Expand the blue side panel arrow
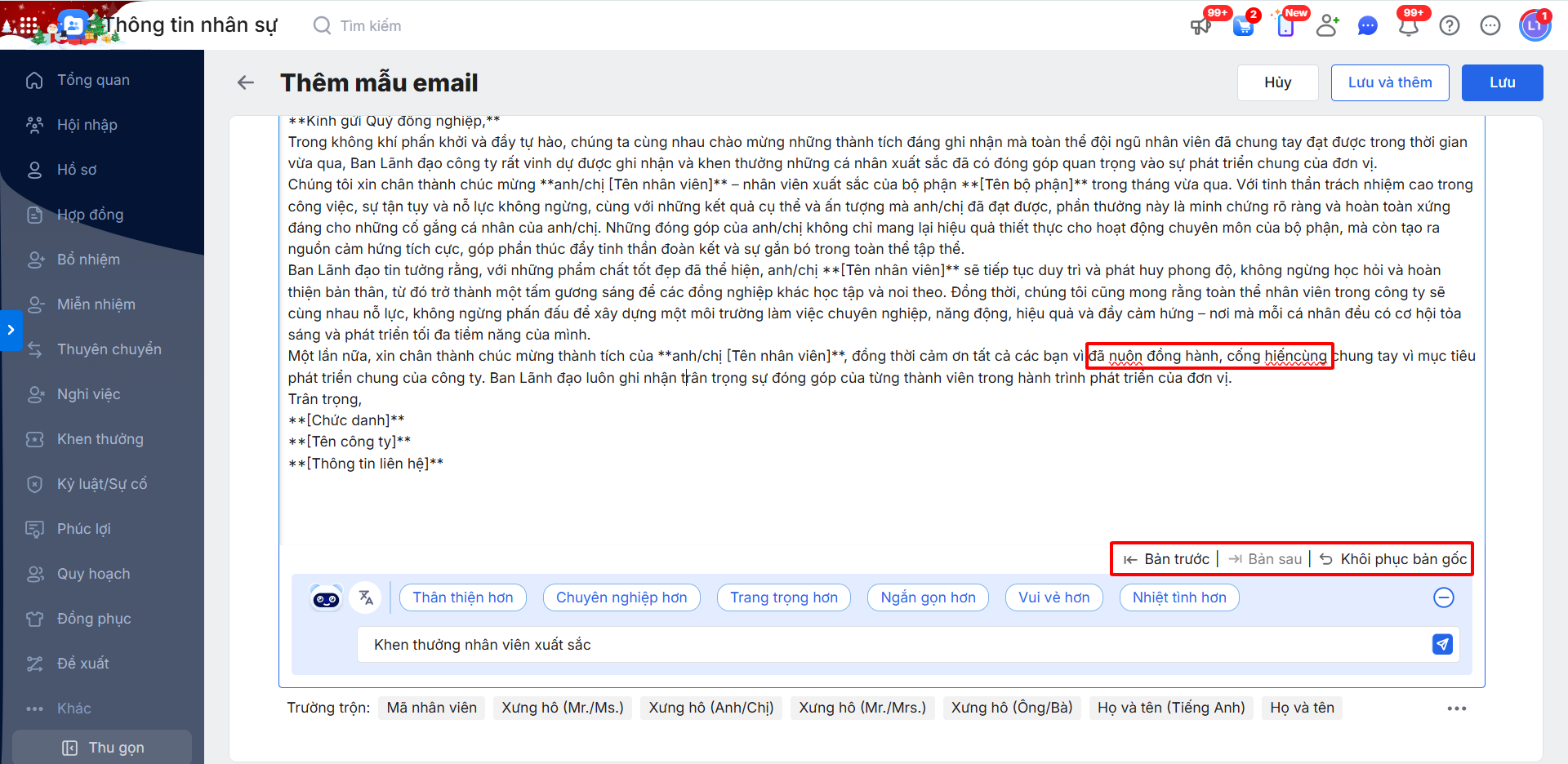1568x764 pixels. tap(11, 330)
